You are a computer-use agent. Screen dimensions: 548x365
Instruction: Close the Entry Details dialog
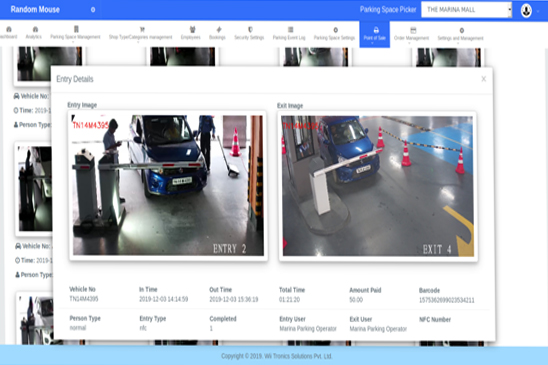(484, 79)
